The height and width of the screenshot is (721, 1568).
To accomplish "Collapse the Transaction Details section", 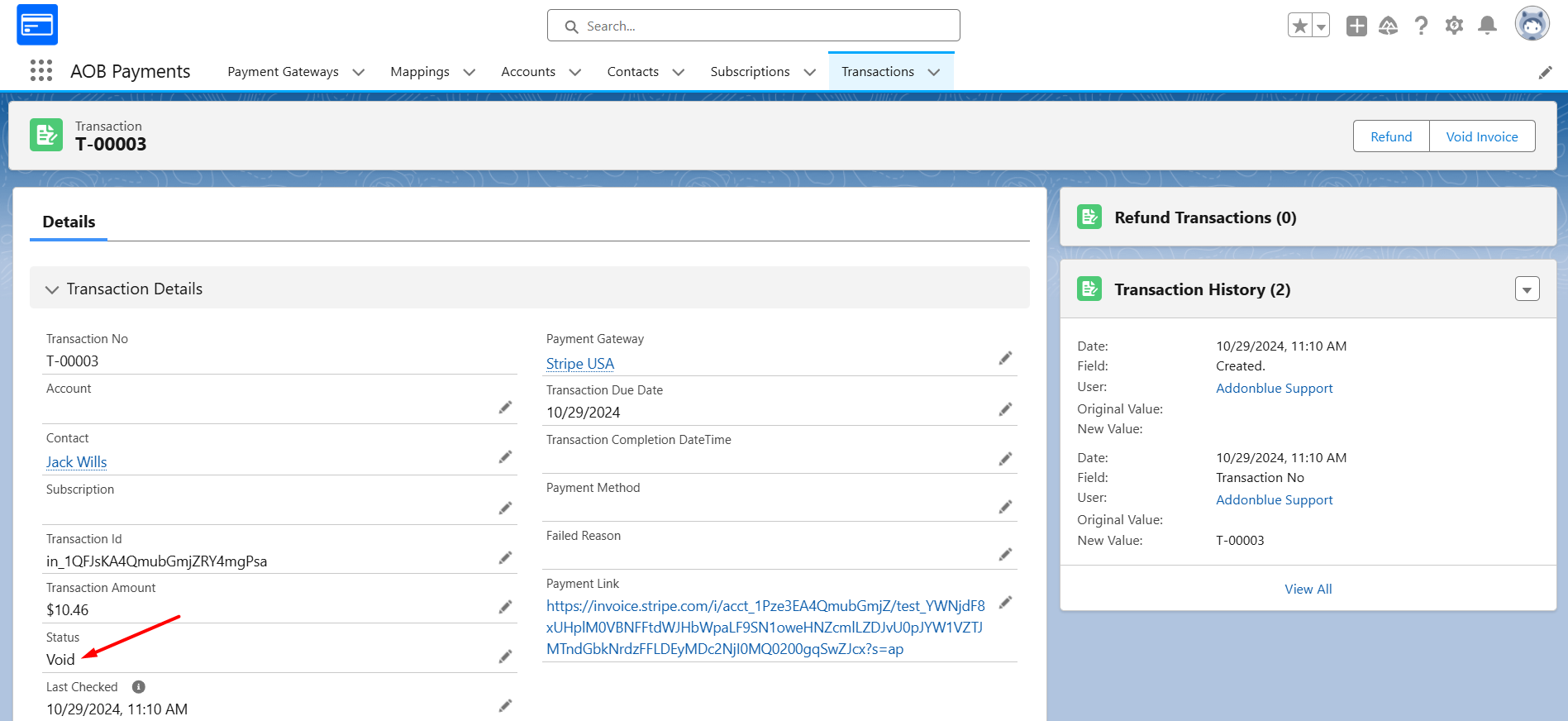I will coord(52,289).
